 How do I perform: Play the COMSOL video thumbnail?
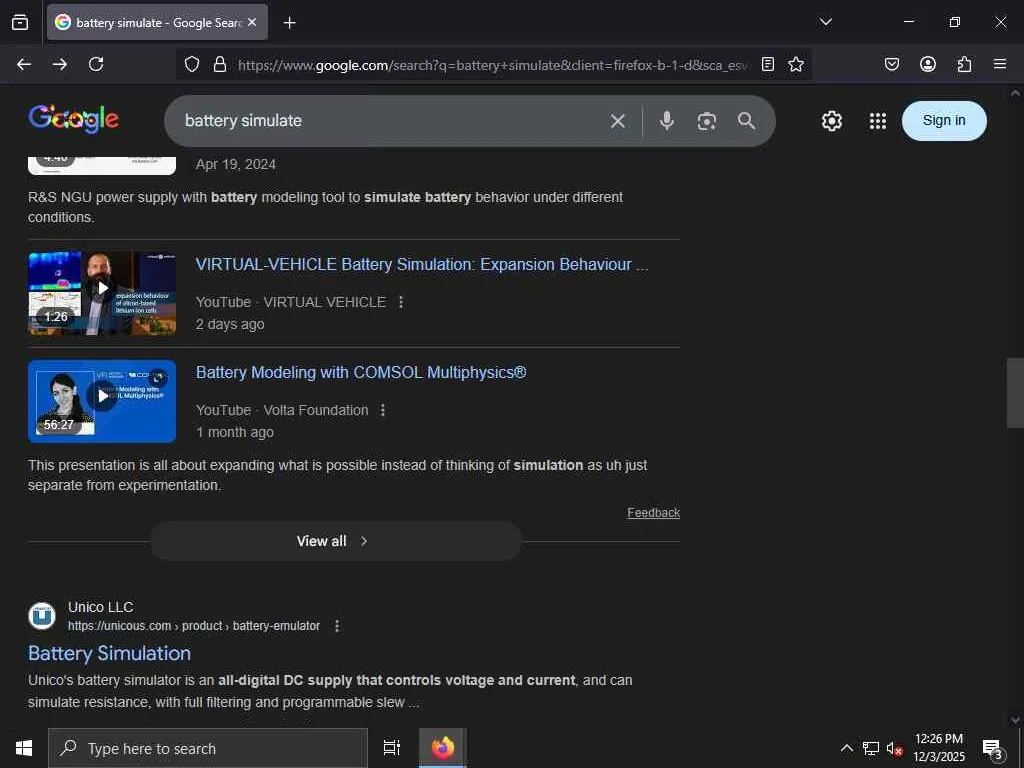tap(102, 401)
